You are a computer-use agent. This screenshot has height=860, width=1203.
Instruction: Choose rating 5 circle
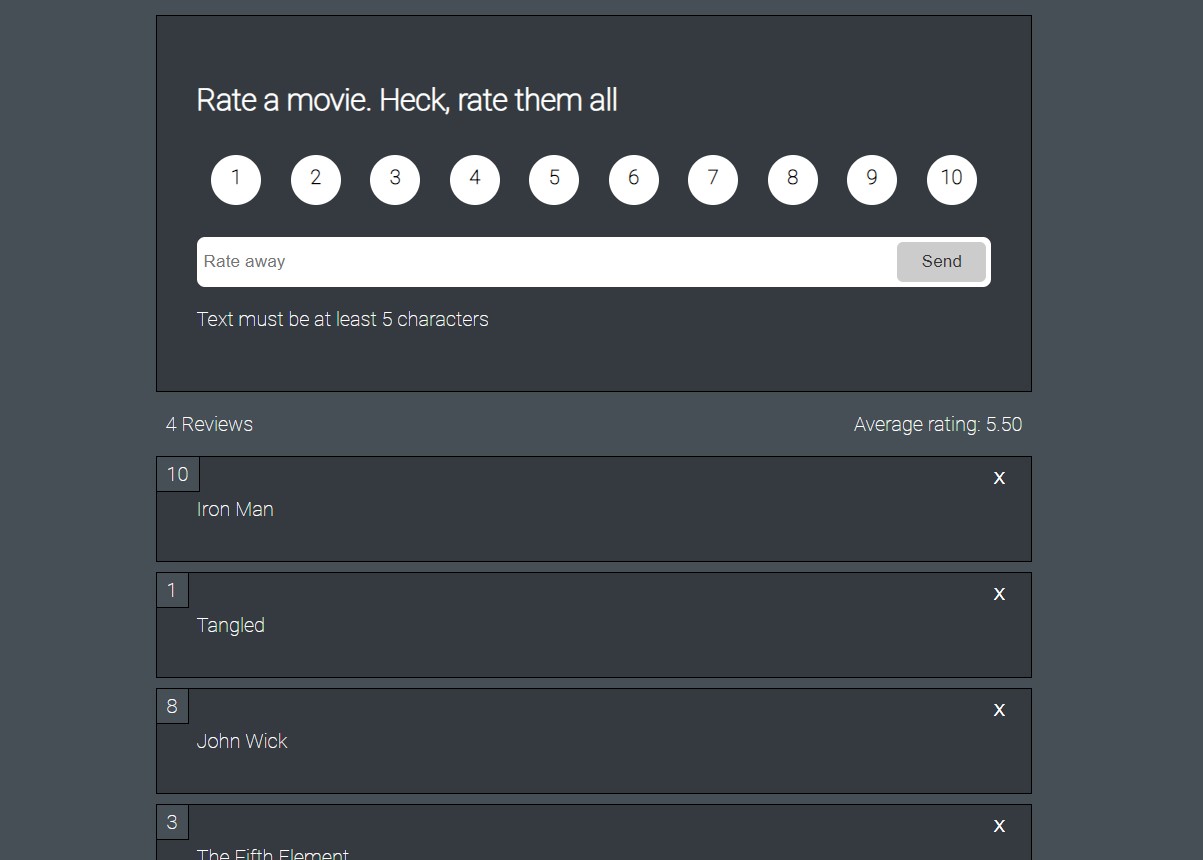pyautogui.click(x=554, y=180)
